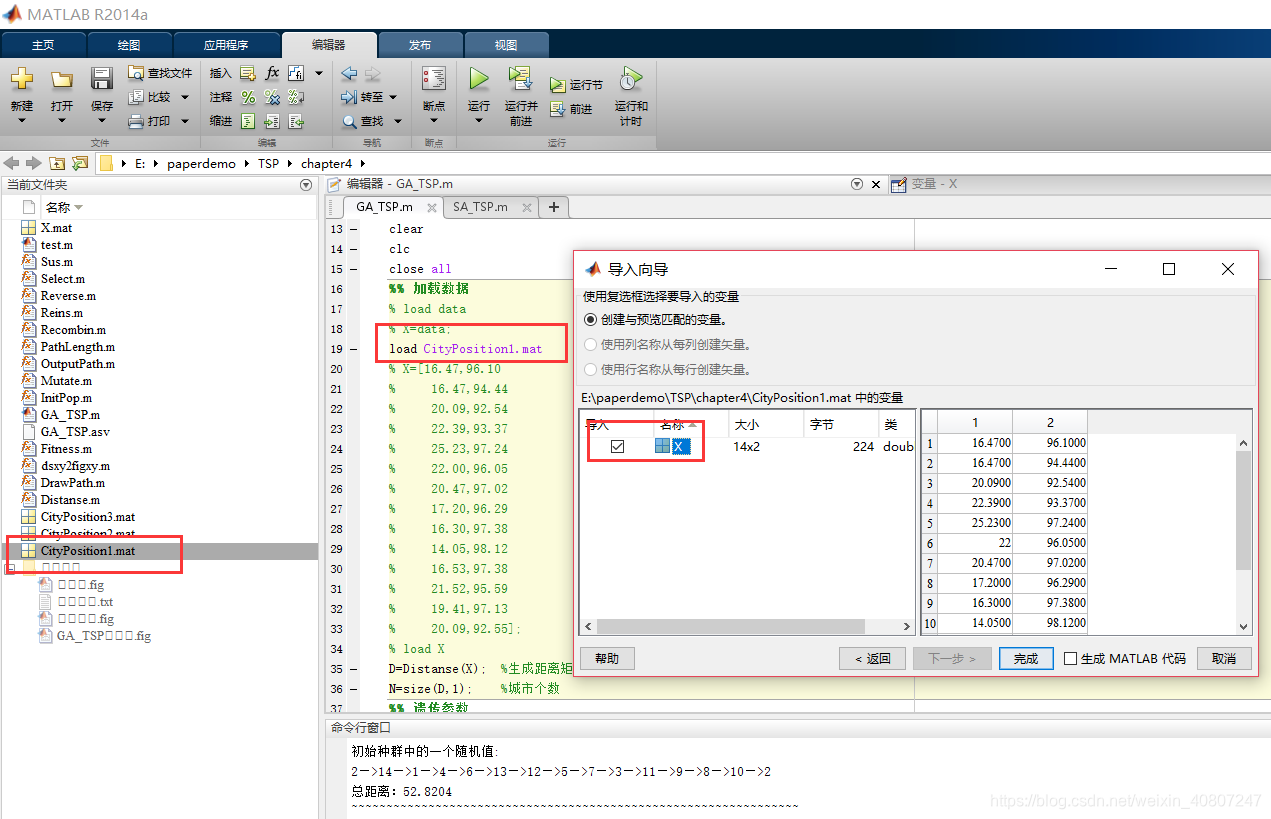This screenshot has height=819, width=1271.
Task: Click the increase indent icon
Action: [272, 121]
